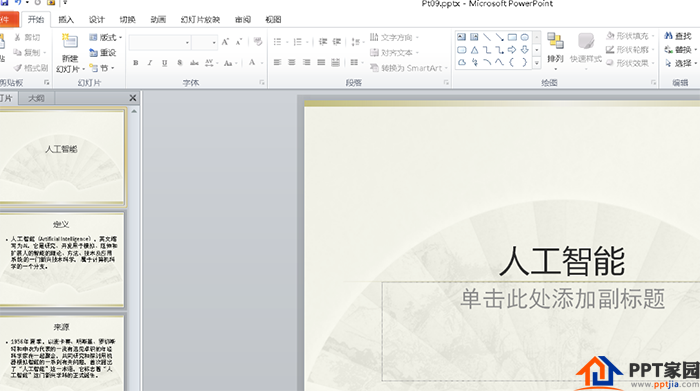Open 形状效果 (Shape Effects) dropdown
Image resolution: width=700 pixels, height=391 pixels.
click(x=630, y=63)
